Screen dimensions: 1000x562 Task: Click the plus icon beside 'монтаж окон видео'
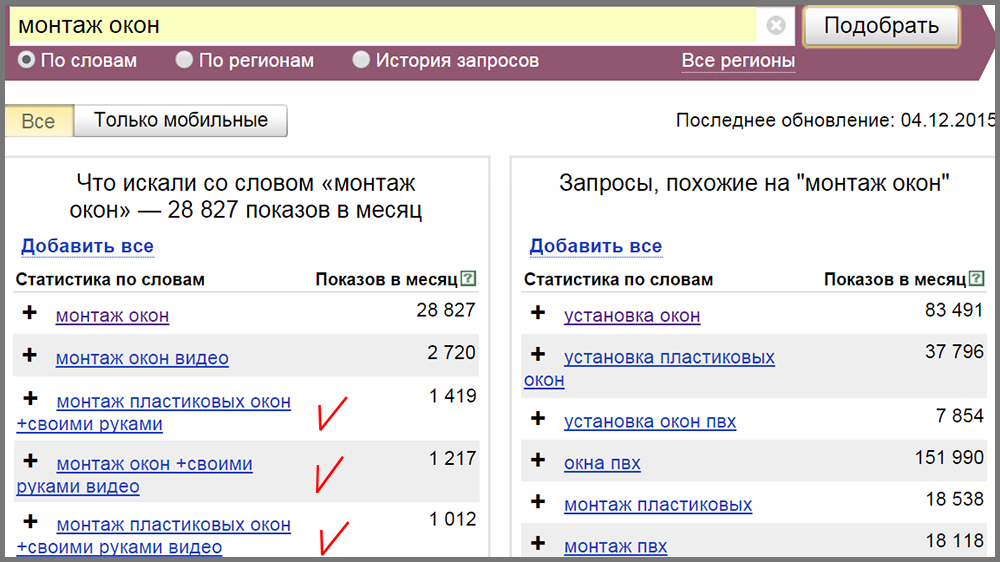tap(30, 356)
